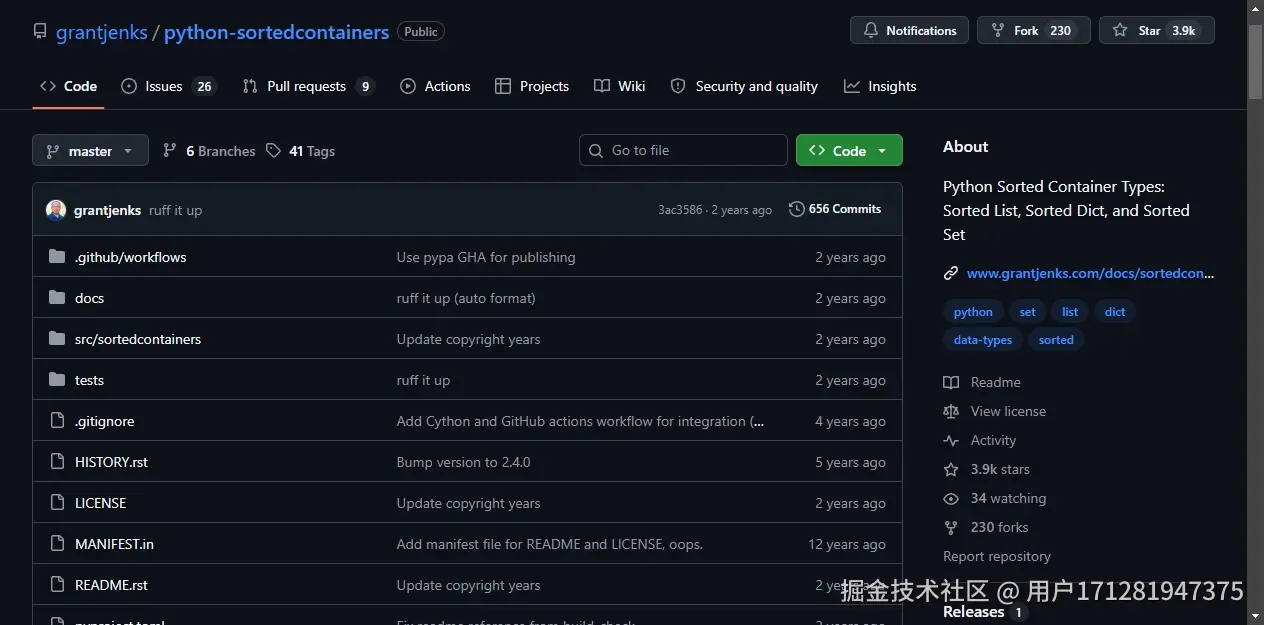Visit www.grantjenks.com docs website link
The width and height of the screenshot is (1264, 625).
1090,273
